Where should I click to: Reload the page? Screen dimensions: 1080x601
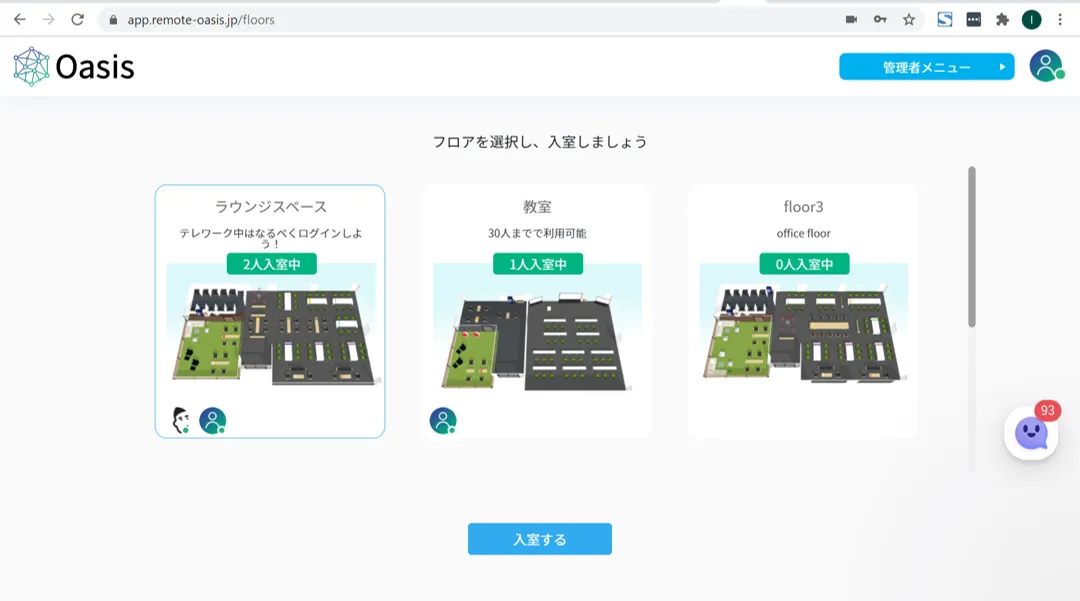click(77, 19)
